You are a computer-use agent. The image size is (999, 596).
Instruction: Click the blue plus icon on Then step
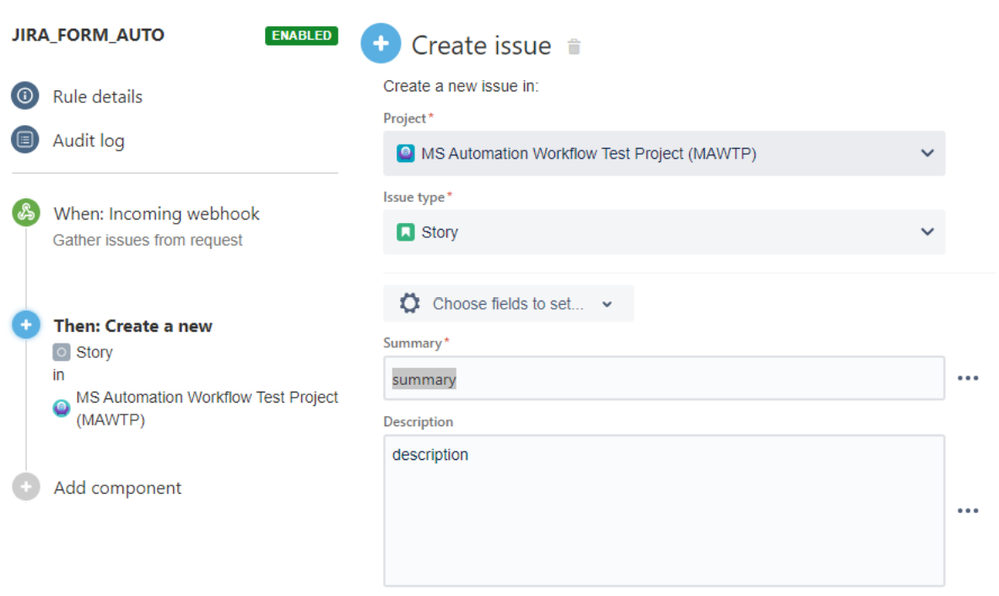coord(26,325)
